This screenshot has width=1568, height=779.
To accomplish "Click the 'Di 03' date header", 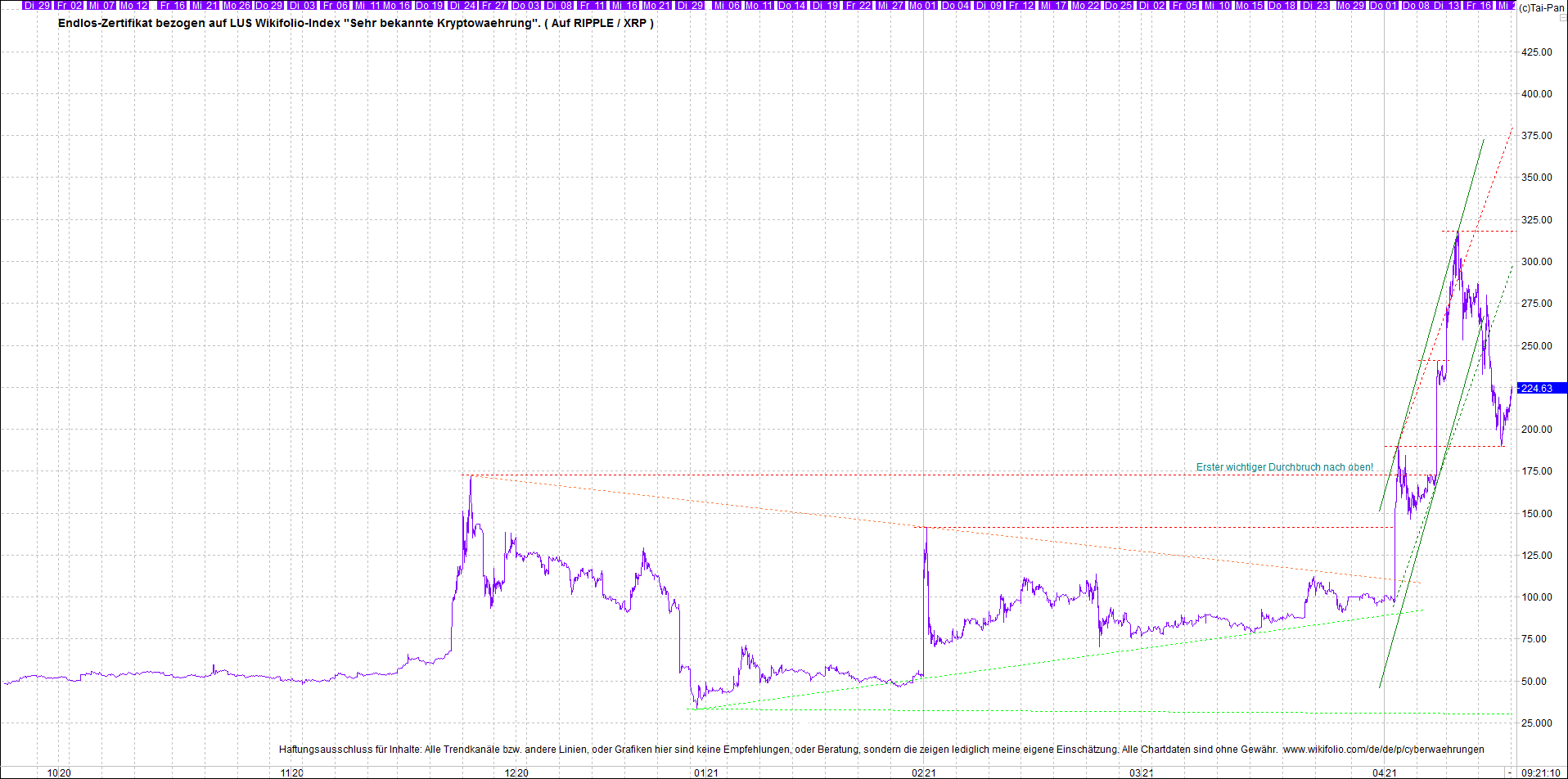I will tap(303, 5).
